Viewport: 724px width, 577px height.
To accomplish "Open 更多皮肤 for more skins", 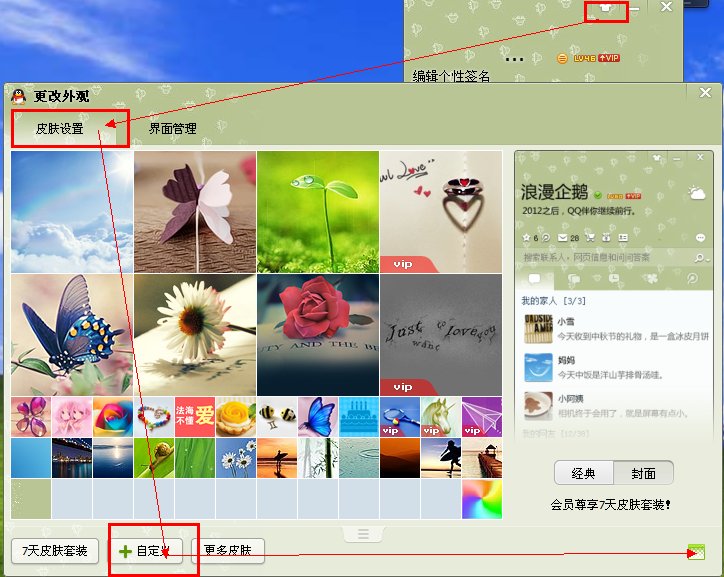I will (228, 551).
